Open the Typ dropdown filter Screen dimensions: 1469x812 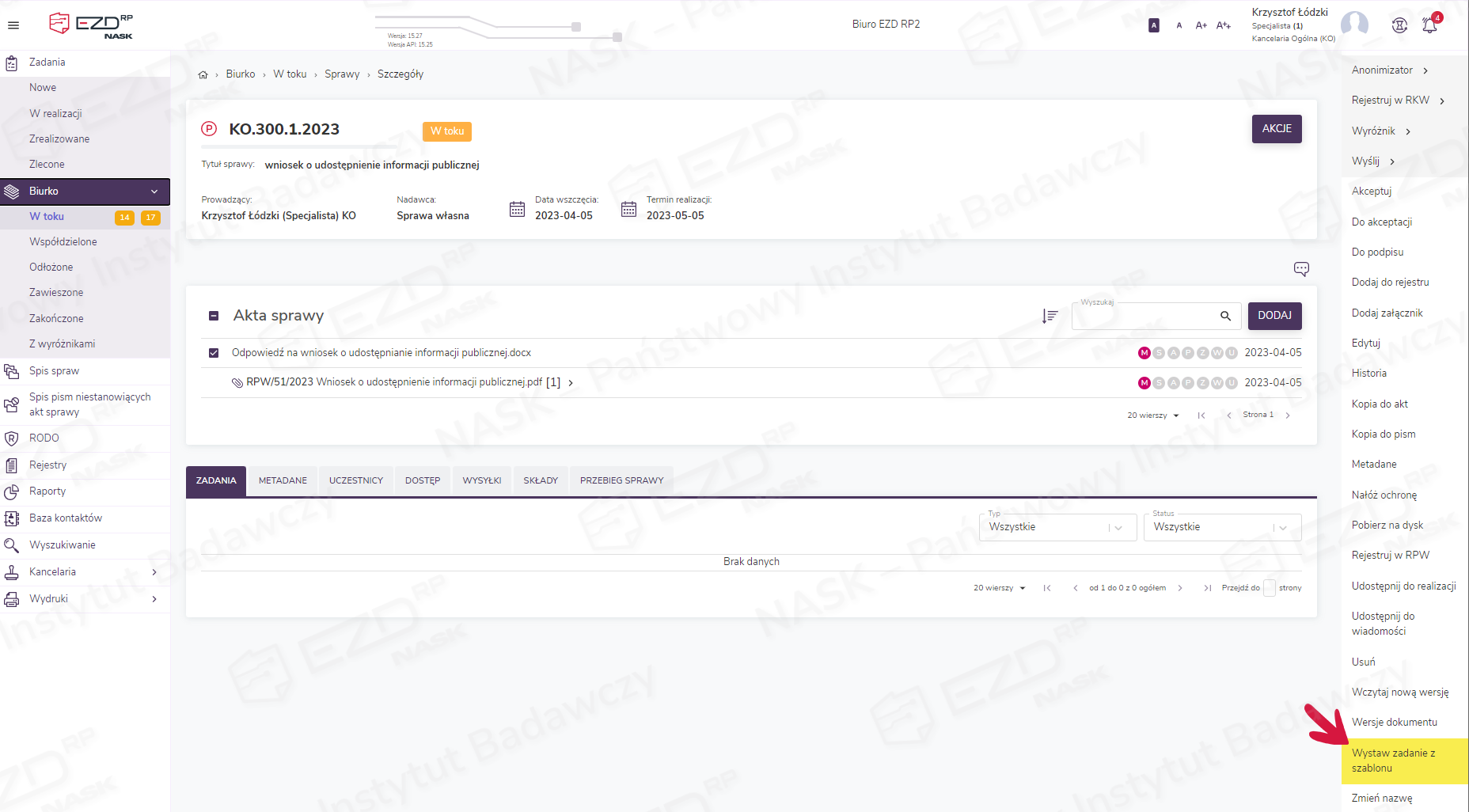coord(1057,527)
